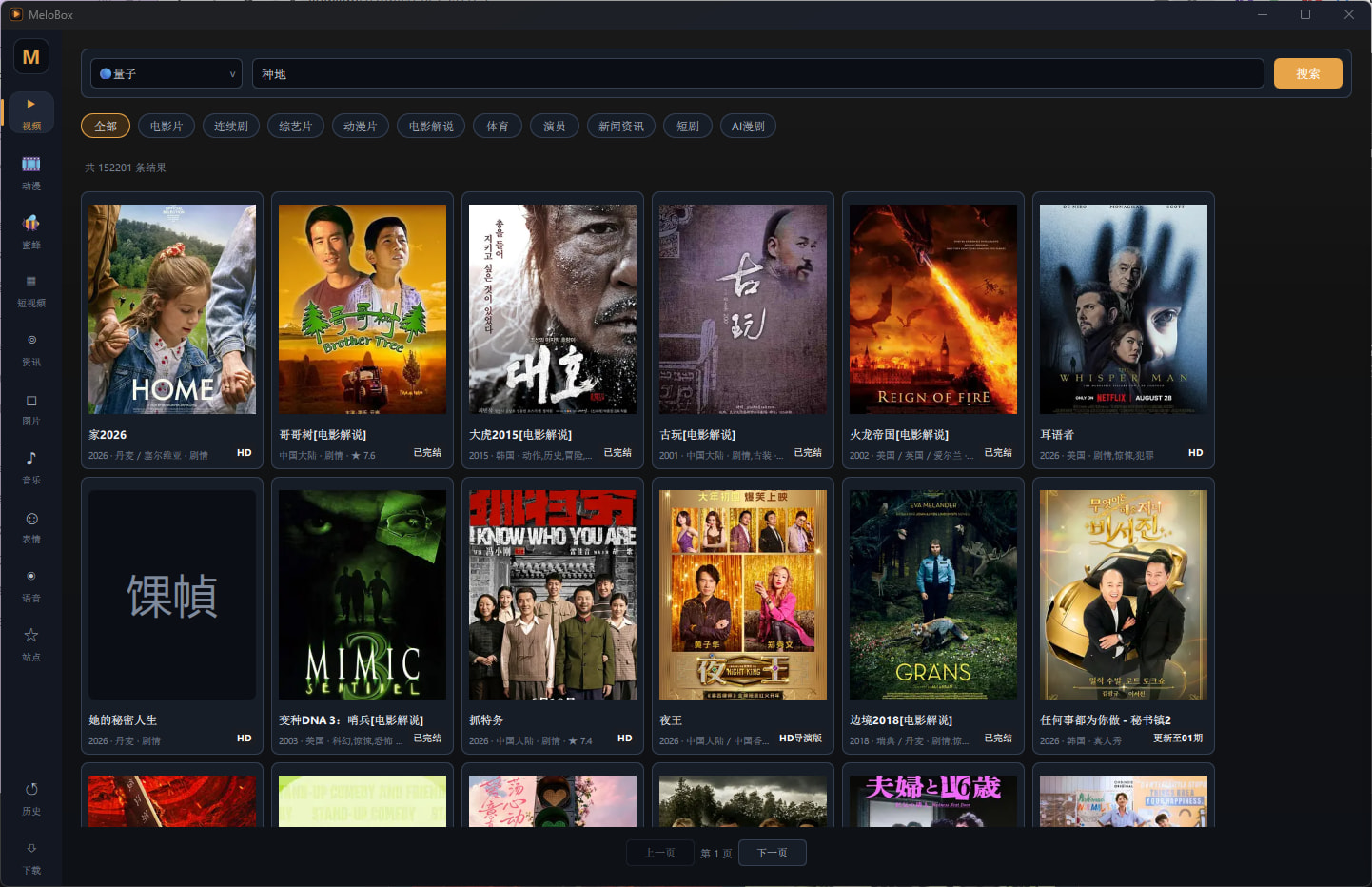The image size is (1372, 887).
Task: Open the GRANS movie poster
Action: click(933, 595)
